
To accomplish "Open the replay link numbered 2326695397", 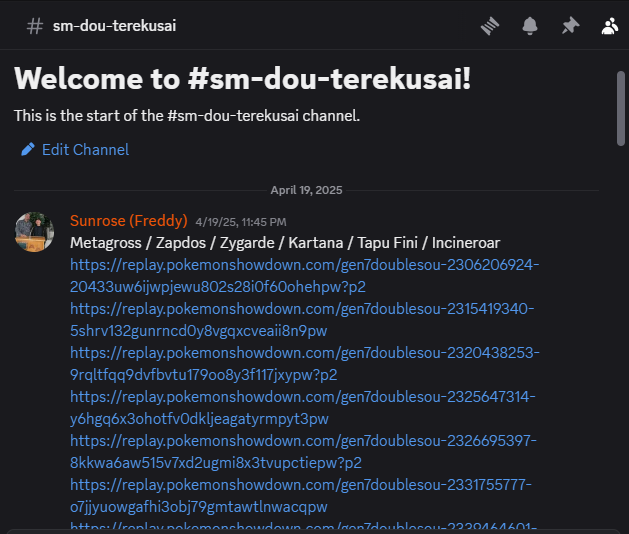I will click(x=303, y=452).
